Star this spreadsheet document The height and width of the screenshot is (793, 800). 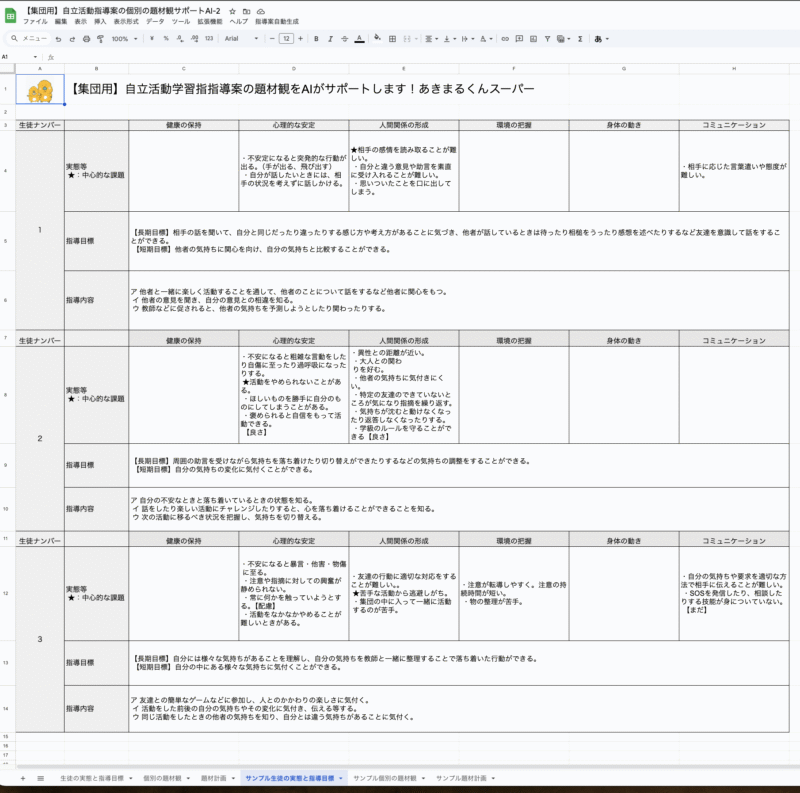point(233,10)
